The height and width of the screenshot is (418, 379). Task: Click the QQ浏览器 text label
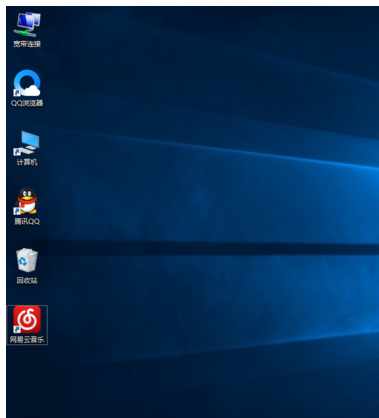pyautogui.click(x=27, y=103)
